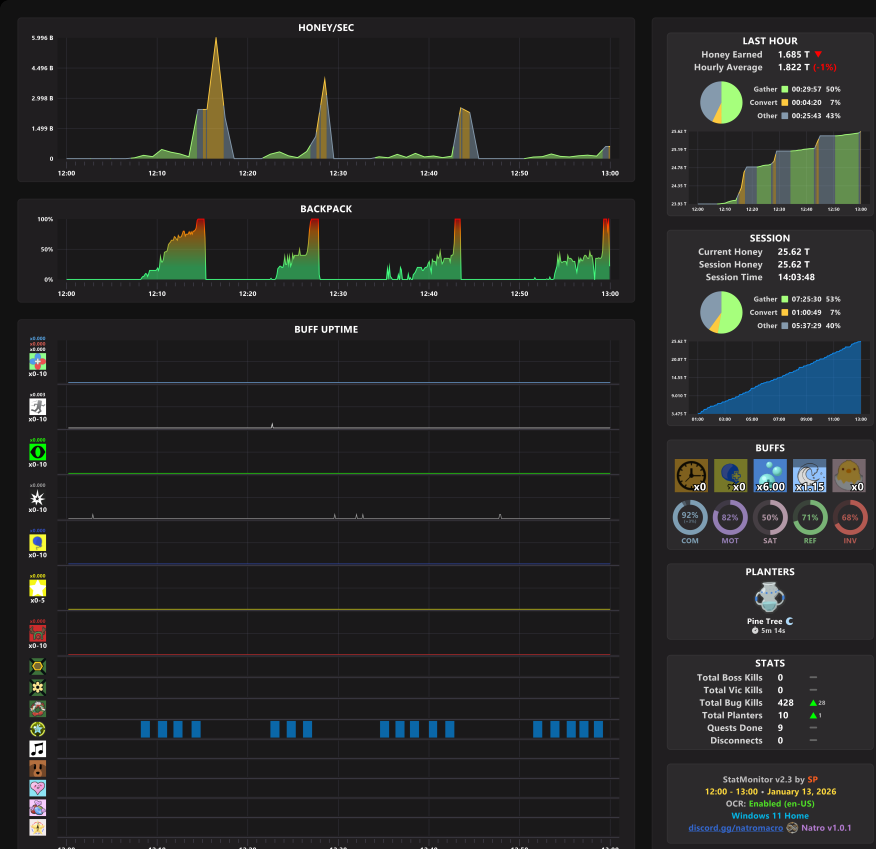Click the Session honey growth chart
The height and width of the screenshot is (849, 876).
(x=779, y=378)
